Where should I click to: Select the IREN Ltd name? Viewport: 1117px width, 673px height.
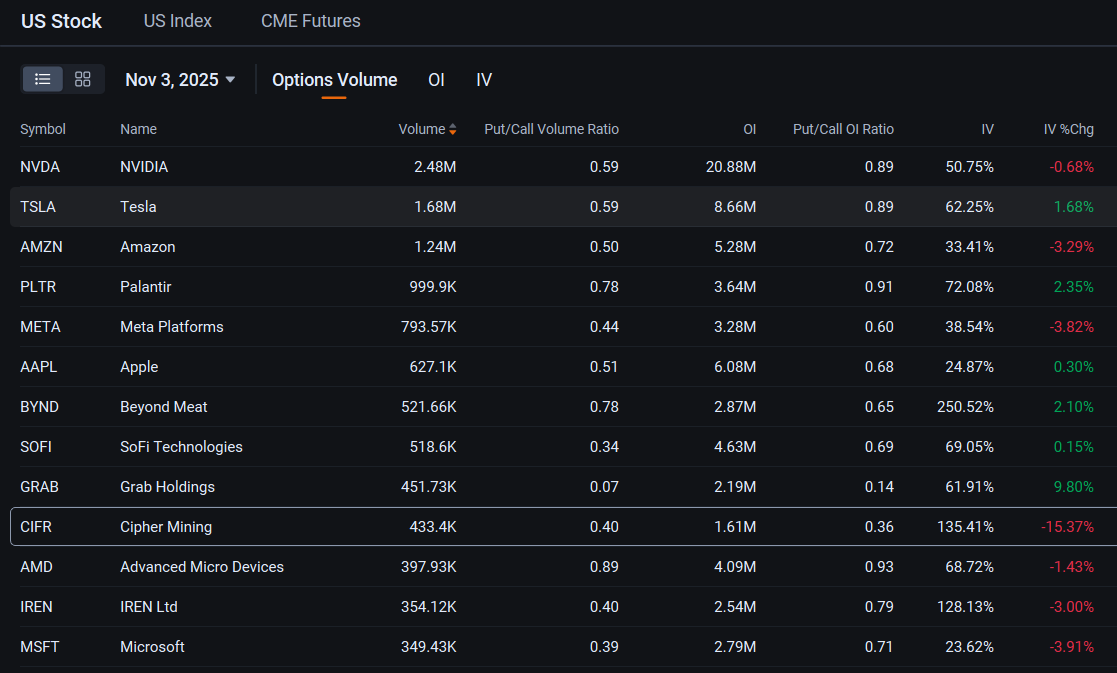point(149,607)
